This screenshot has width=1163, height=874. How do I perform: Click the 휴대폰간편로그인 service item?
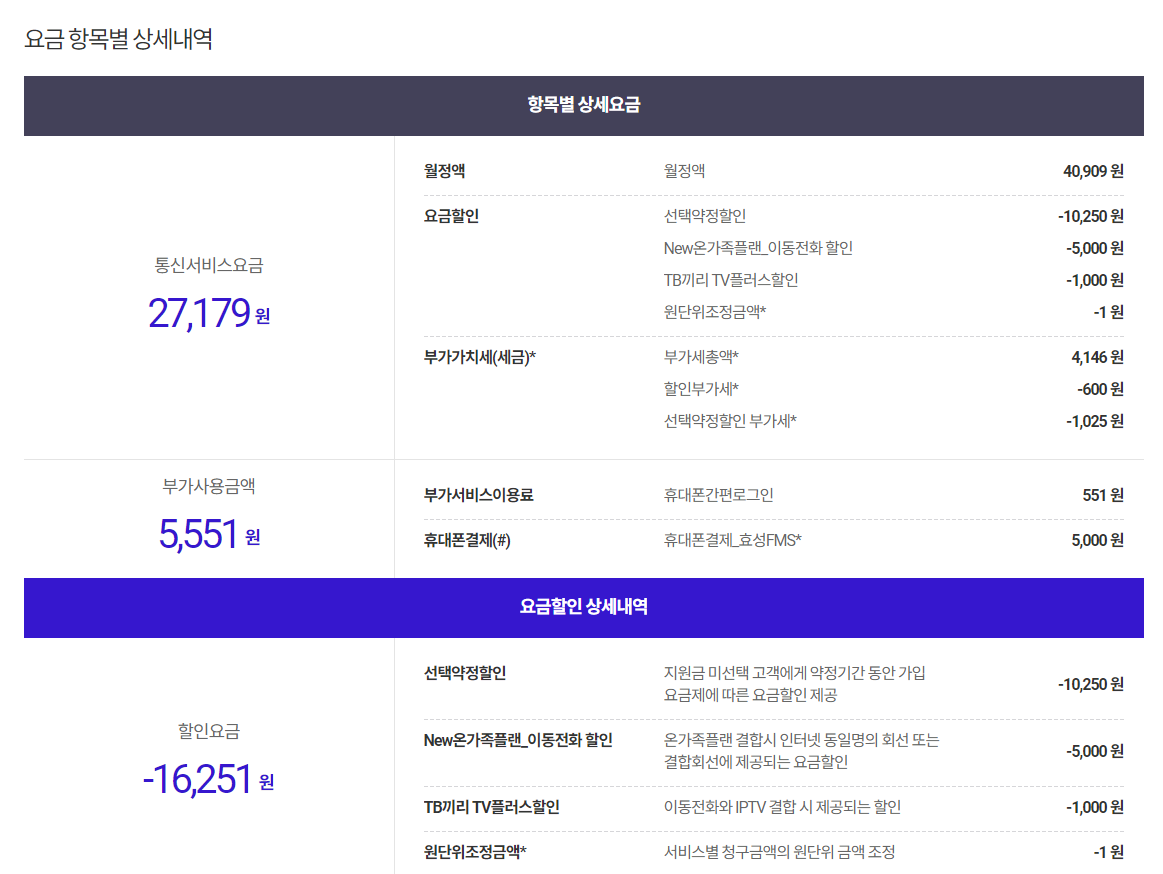coord(718,495)
